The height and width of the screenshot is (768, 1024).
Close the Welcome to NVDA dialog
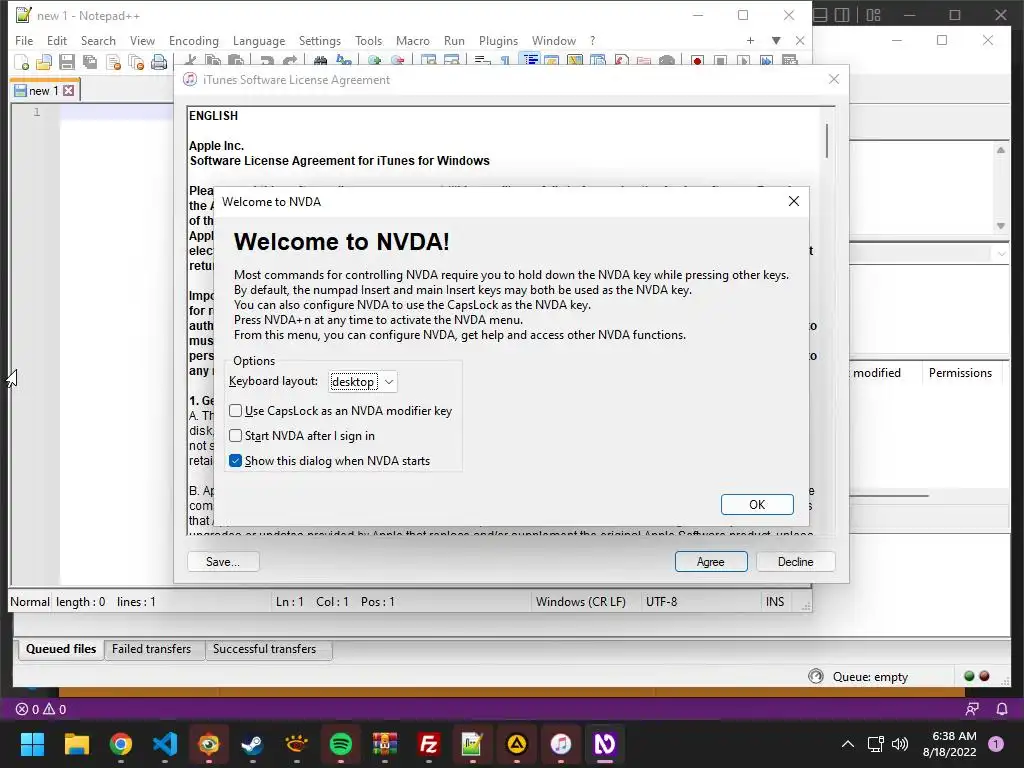pos(793,201)
